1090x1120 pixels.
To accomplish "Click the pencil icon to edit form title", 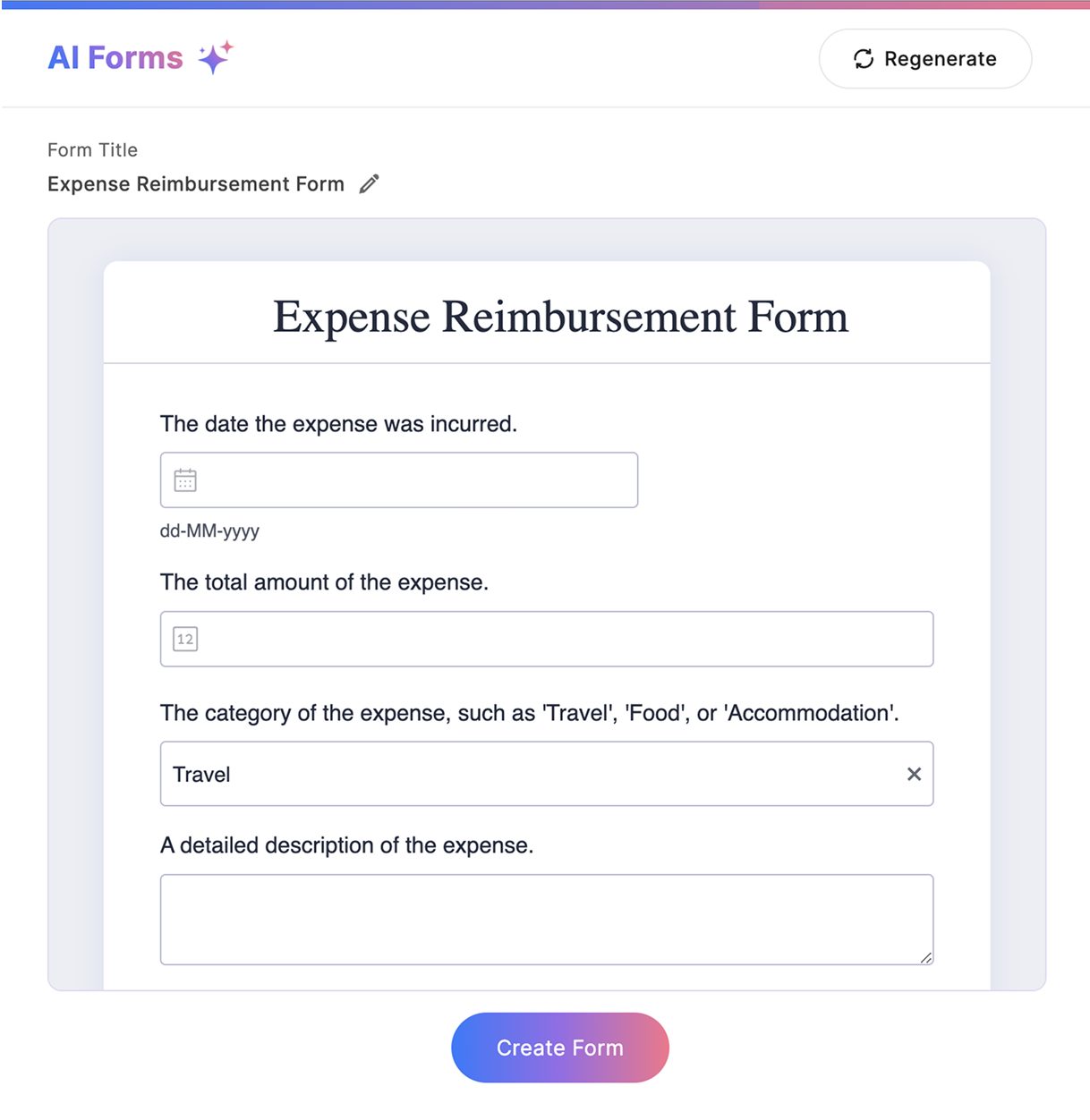I will 369,184.
